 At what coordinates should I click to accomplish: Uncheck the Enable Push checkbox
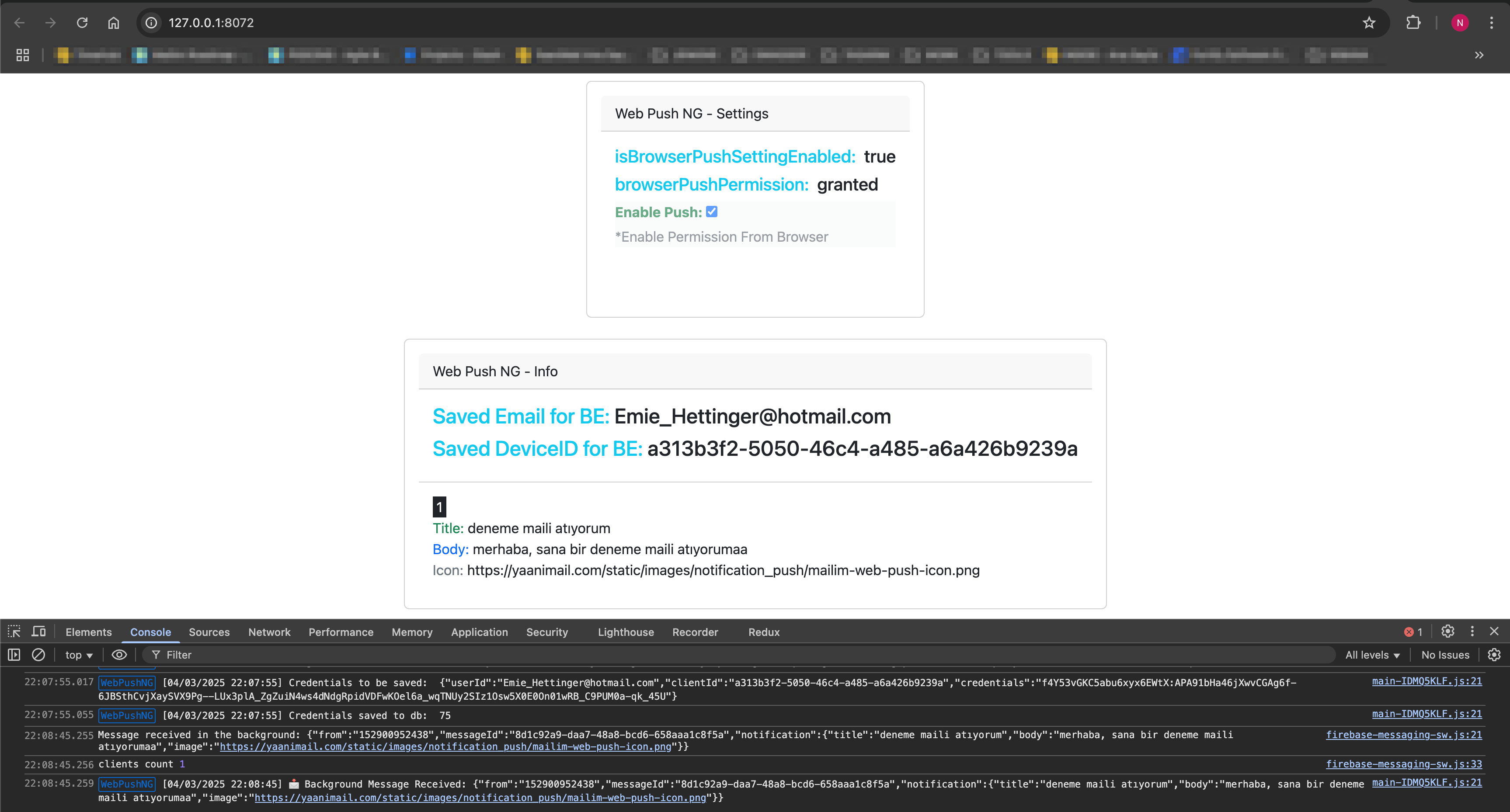coord(712,212)
